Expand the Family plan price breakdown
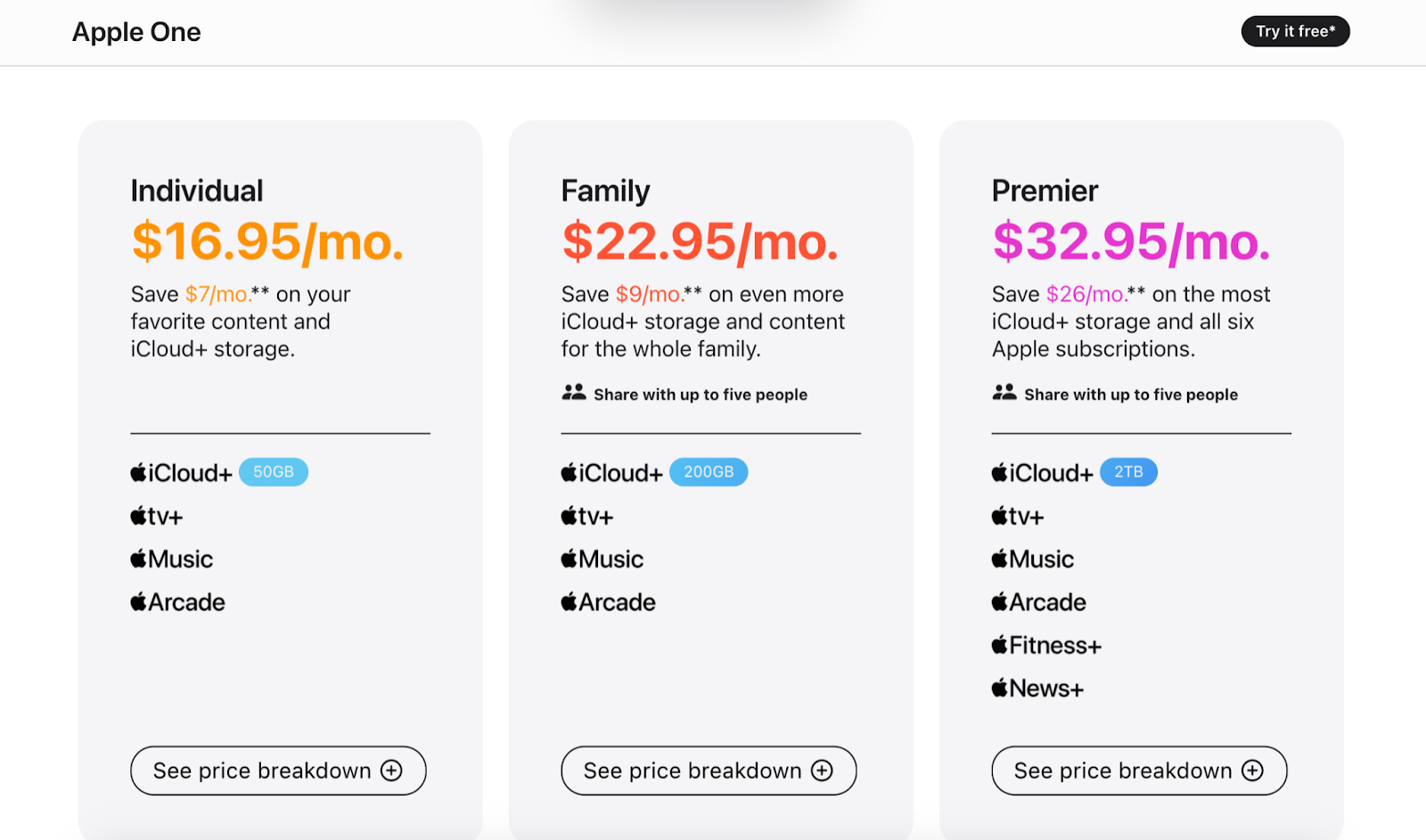The height and width of the screenshot is (840, 1426). point(709,771)
